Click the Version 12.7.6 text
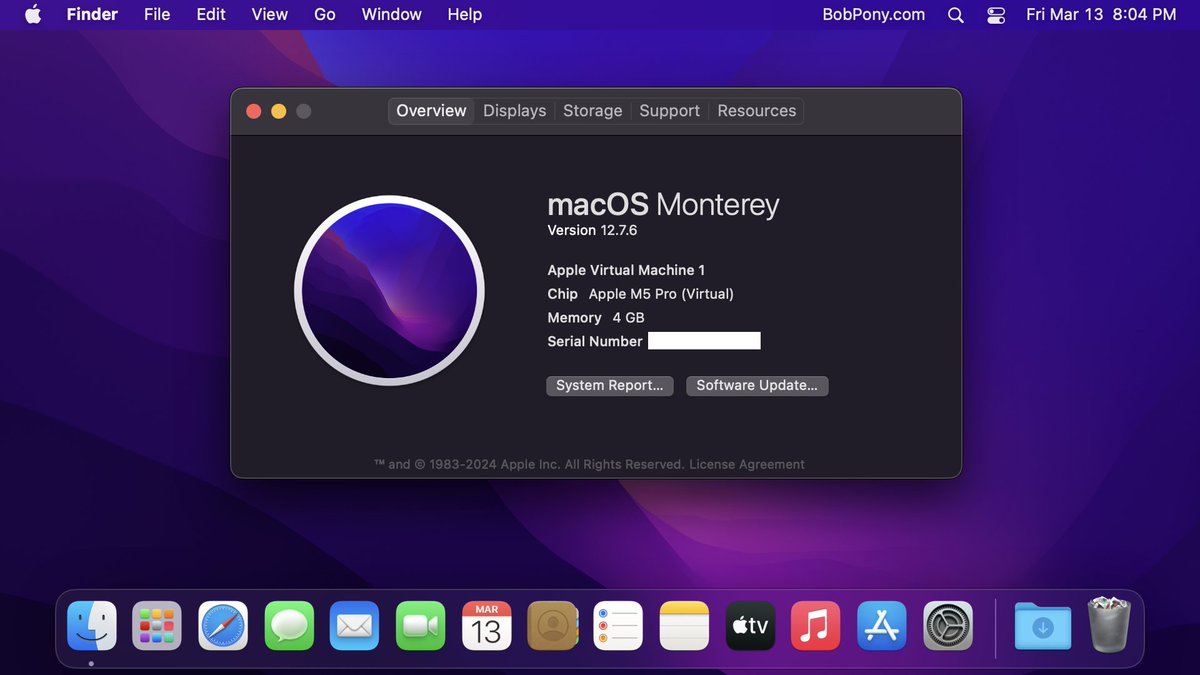 592,230
